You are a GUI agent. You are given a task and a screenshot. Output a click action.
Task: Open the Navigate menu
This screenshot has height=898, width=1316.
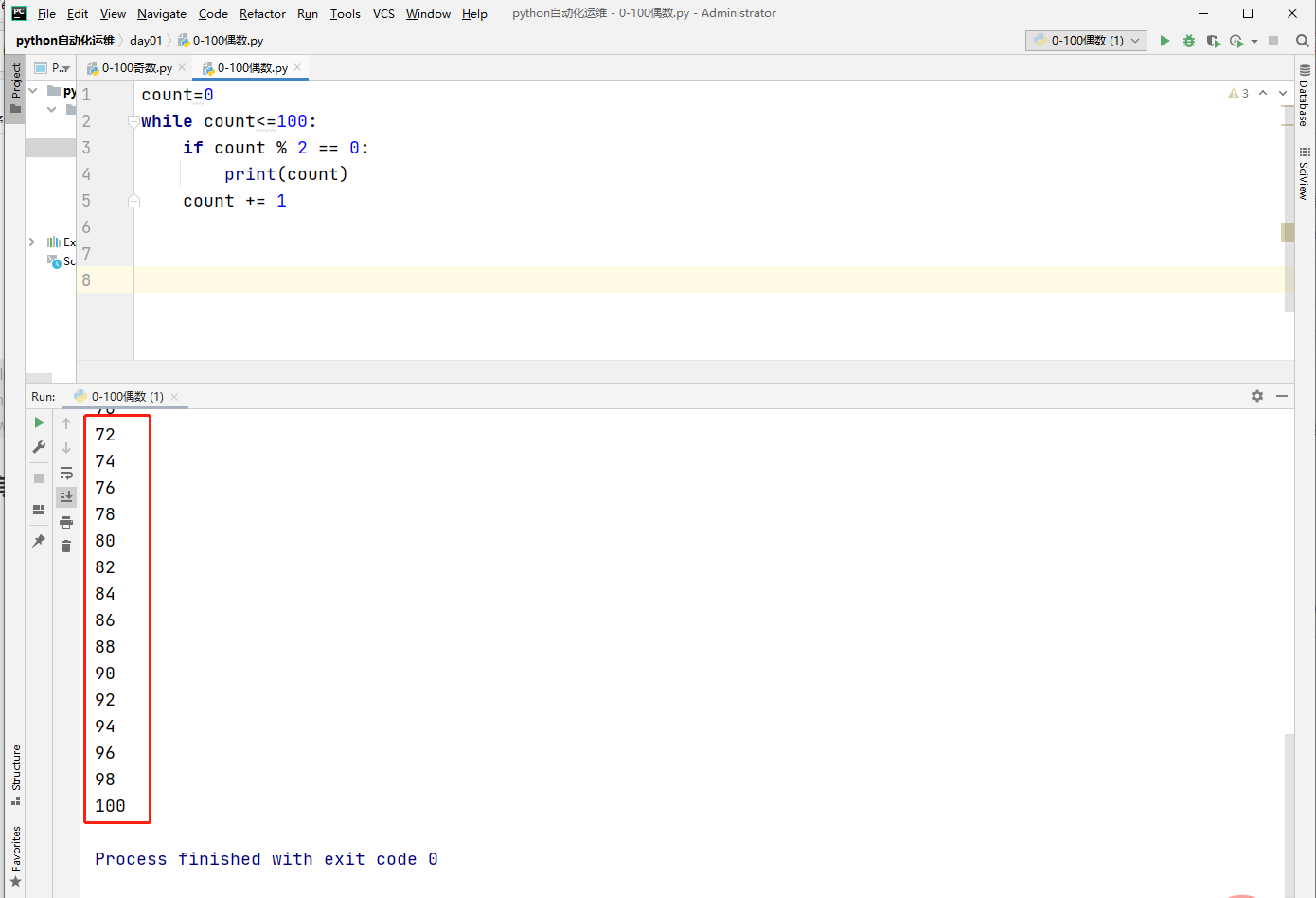(x=162, y=13)
